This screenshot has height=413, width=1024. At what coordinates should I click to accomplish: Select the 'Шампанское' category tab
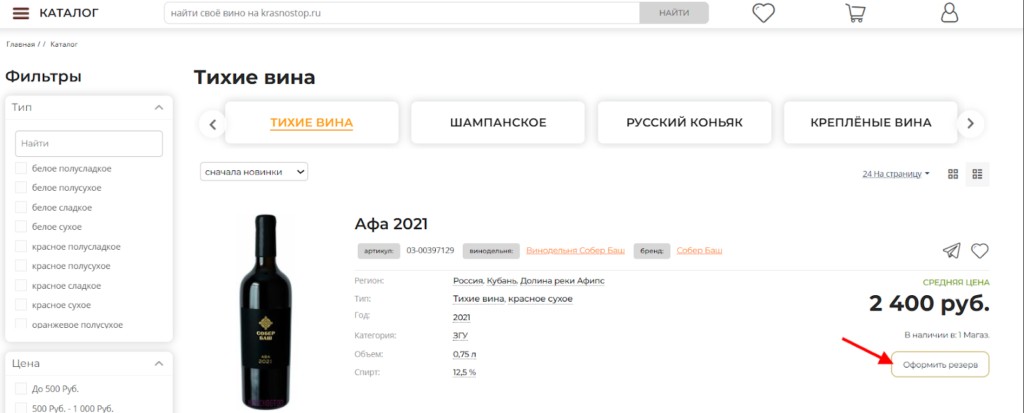click(498, 123)
